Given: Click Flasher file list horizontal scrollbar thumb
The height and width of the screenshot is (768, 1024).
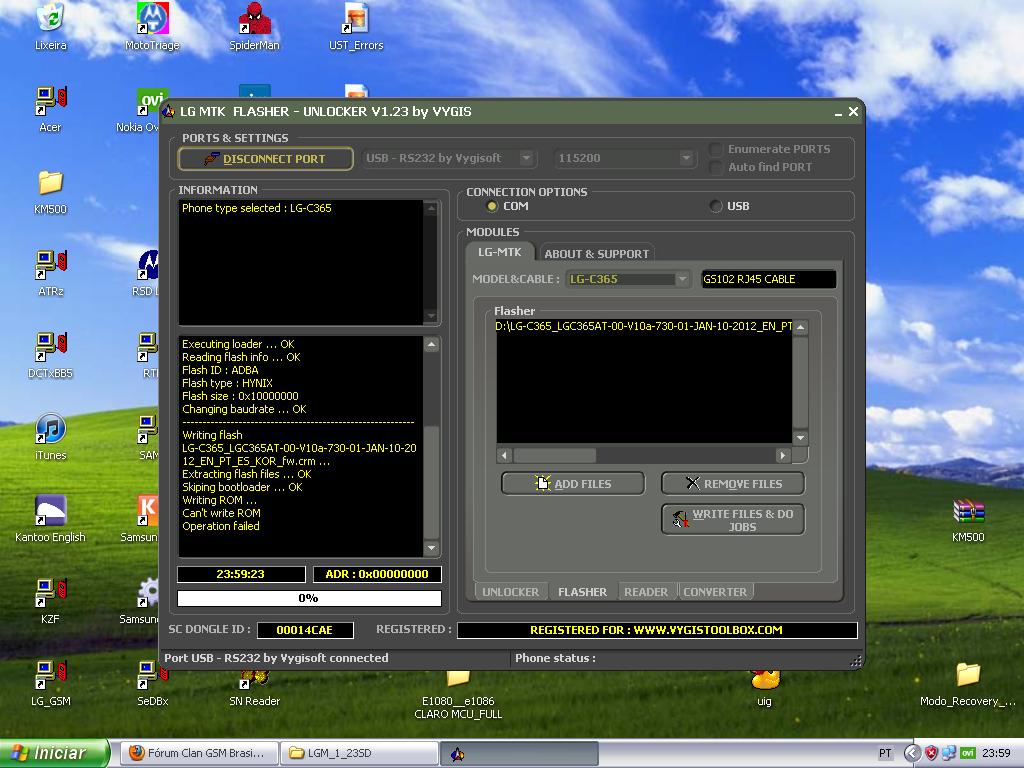Looking at the screenshot, I should click(554, 455).
